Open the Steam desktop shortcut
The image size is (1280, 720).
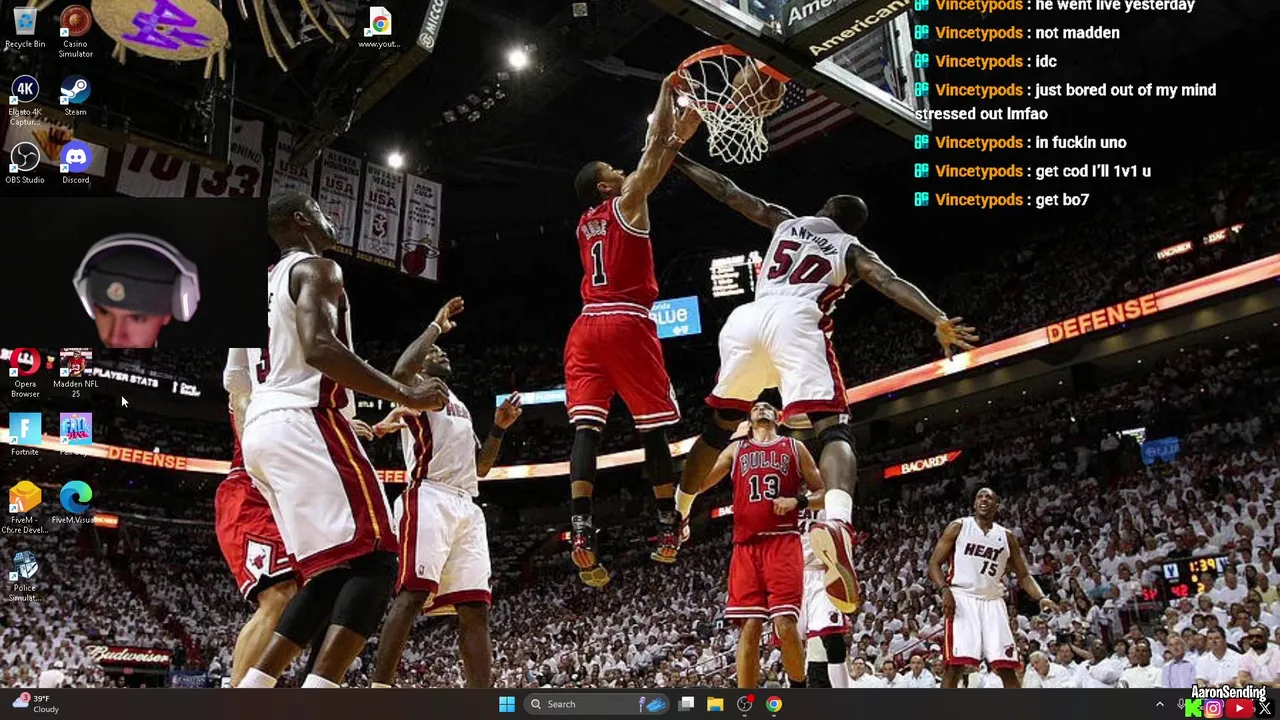pyautogui.click(x=75, y=97)
